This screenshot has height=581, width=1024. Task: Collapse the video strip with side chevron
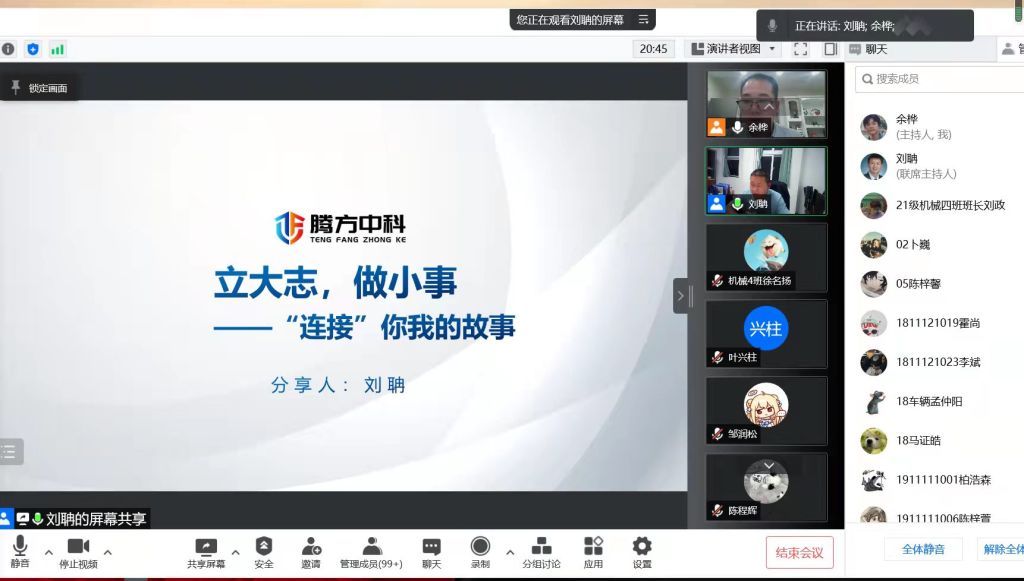[x=680, y=296]
